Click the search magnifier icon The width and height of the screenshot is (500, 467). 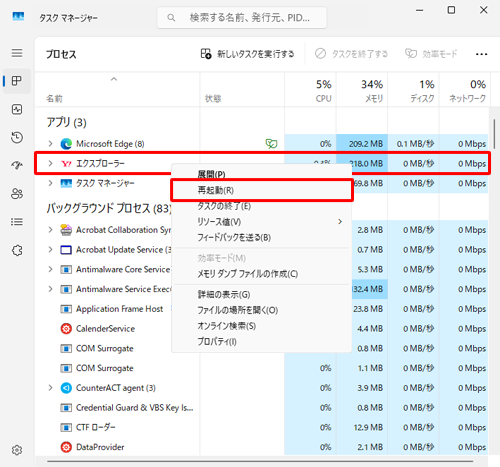(171, 18)
